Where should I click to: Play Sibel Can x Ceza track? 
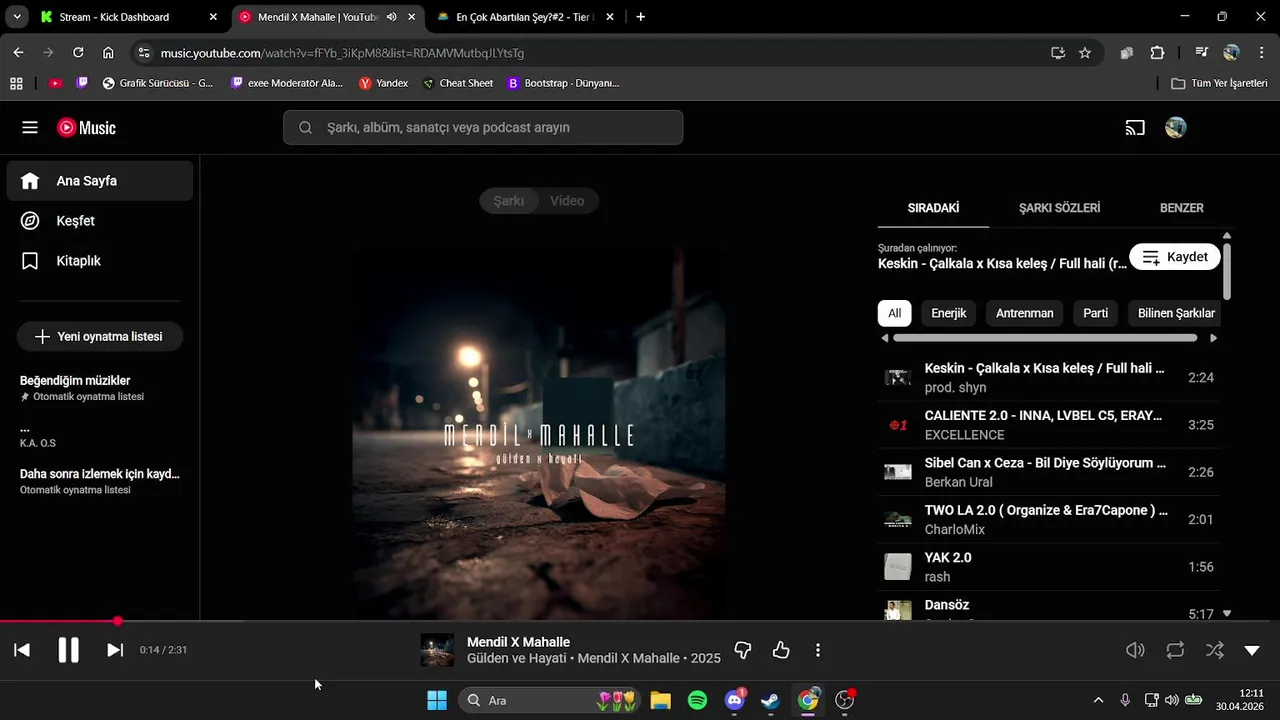tap(1049, 472)
